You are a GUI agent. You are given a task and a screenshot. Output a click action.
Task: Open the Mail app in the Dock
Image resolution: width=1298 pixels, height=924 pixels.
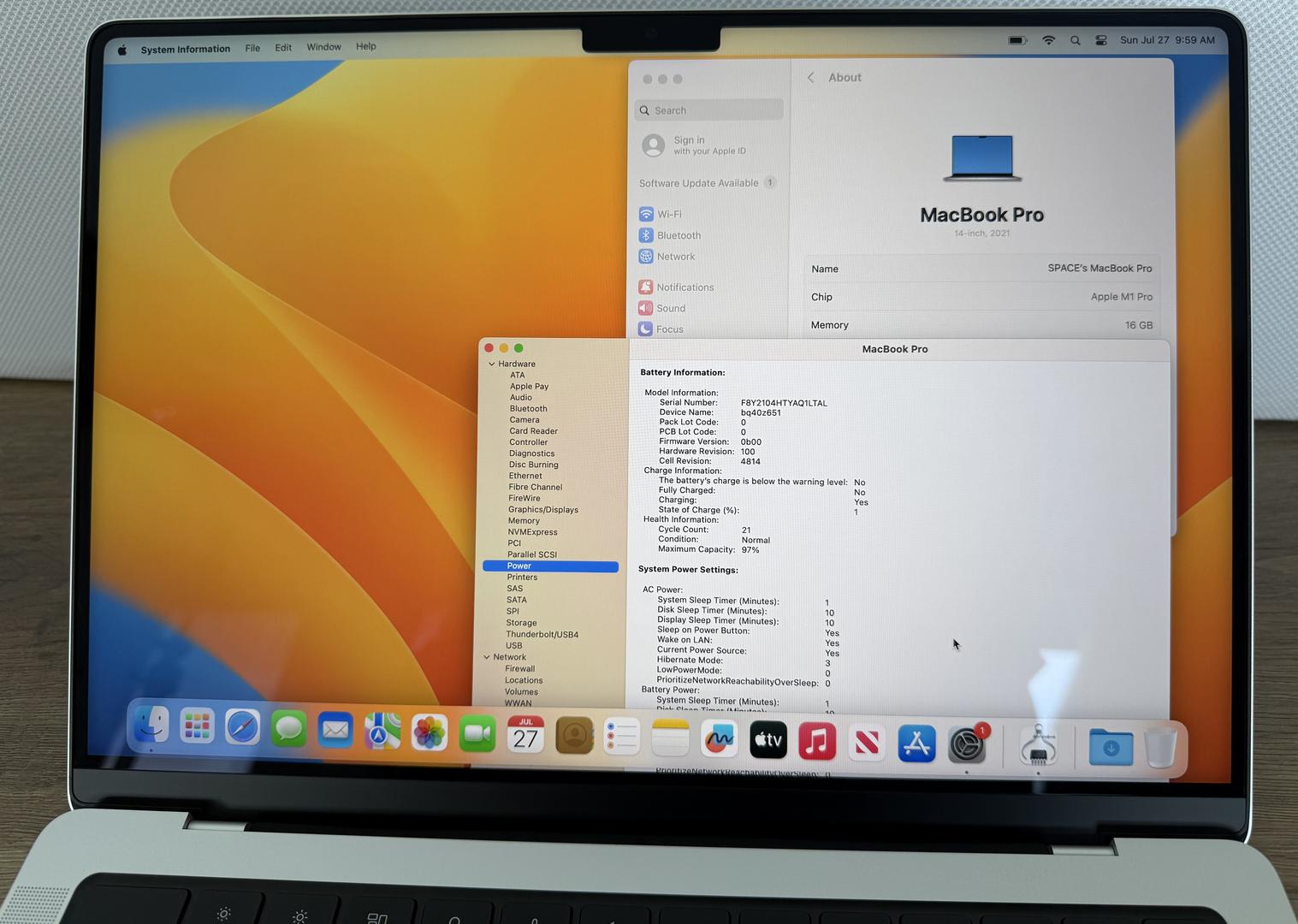click(x=335, y=731)
